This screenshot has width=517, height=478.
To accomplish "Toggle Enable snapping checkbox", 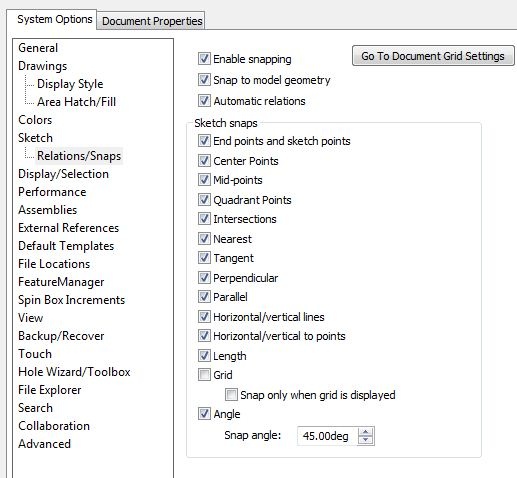I will [x=204, y=59].
